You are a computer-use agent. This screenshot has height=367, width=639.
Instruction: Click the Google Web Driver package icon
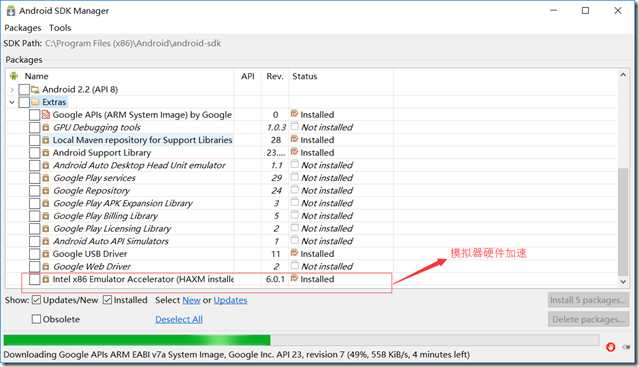point(46,266)
